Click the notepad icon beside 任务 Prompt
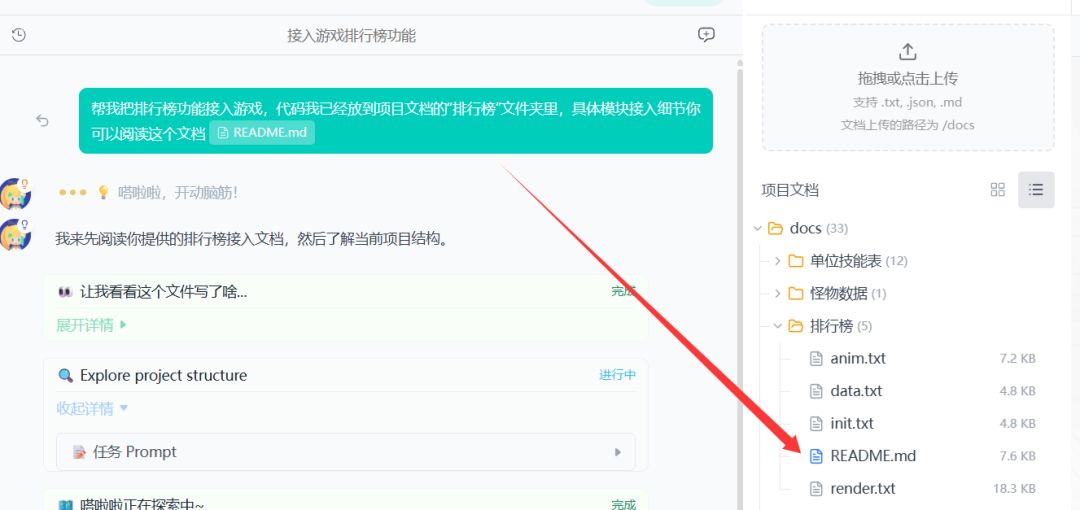Image resolution: width=1080 pixels, height=510 pixels. [79, 452]
